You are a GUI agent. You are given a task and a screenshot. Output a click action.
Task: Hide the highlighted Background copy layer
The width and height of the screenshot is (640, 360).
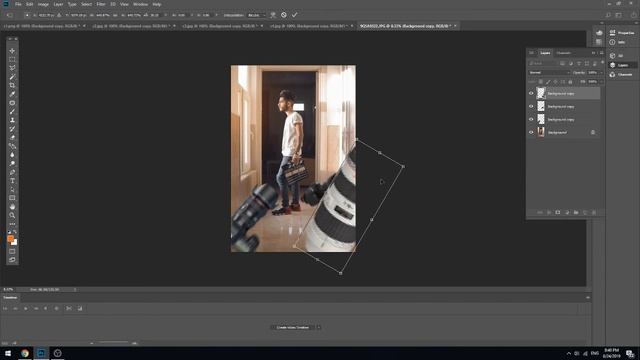click(x=531, y=93)
